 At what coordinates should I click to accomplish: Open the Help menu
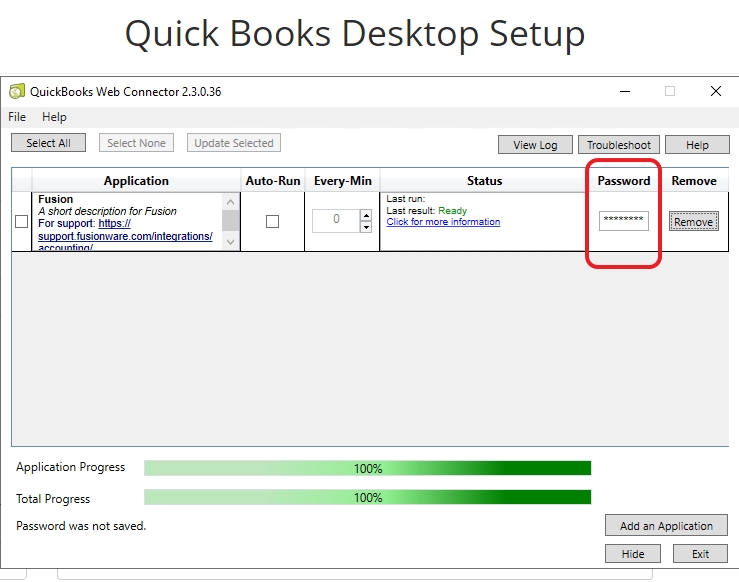(54, 117)
